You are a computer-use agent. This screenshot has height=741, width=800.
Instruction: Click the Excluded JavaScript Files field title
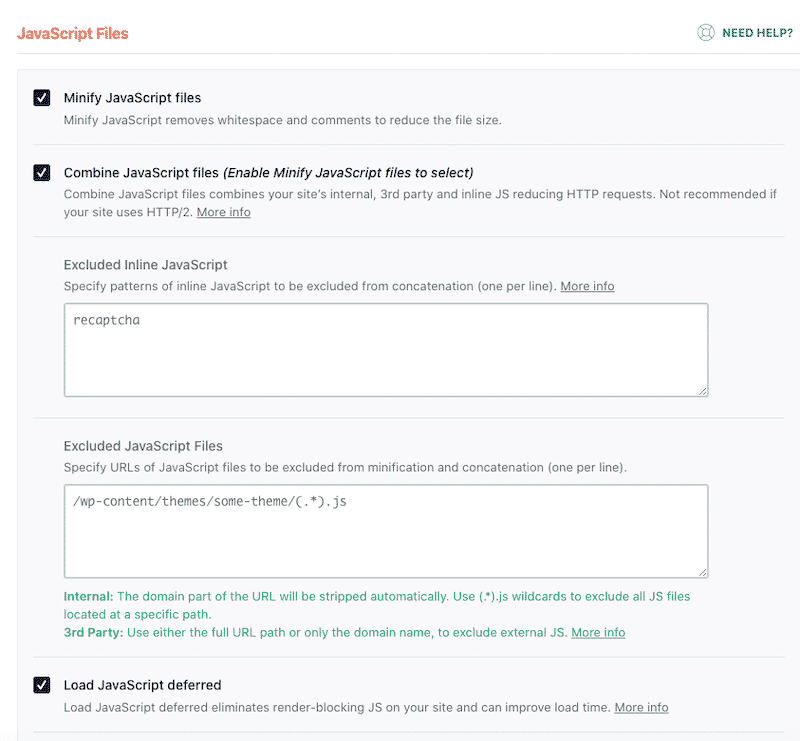143,446
